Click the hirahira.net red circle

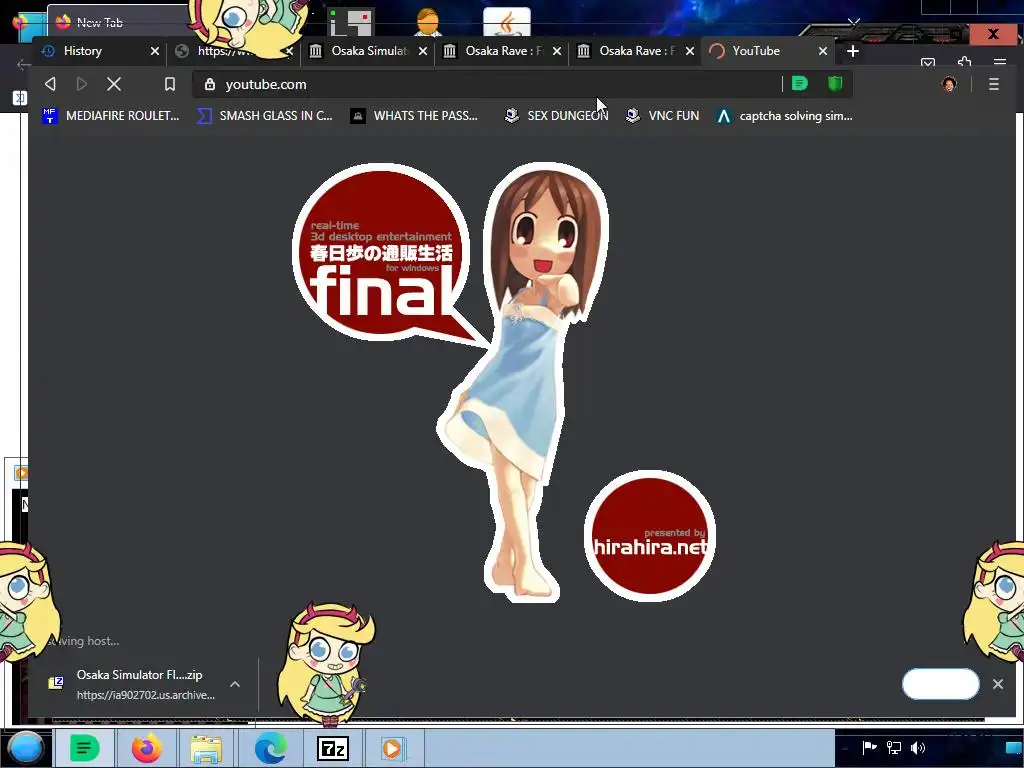(x=650, y=536)
